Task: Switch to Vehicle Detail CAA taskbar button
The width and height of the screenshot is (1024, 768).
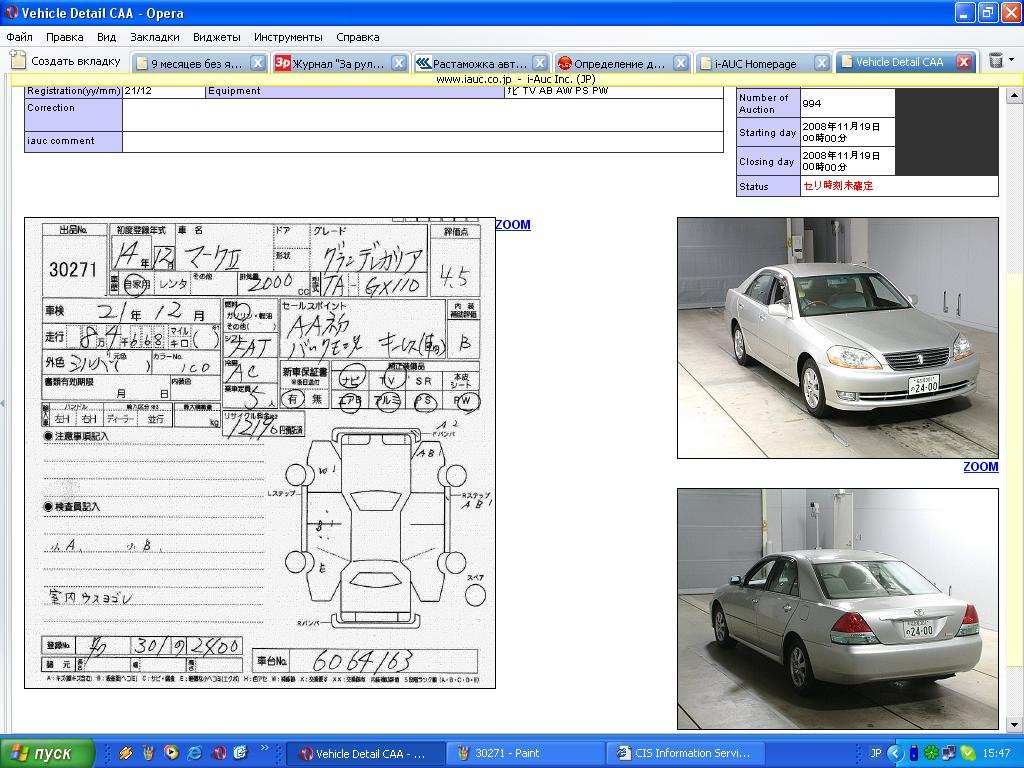Action: point(365,754)
